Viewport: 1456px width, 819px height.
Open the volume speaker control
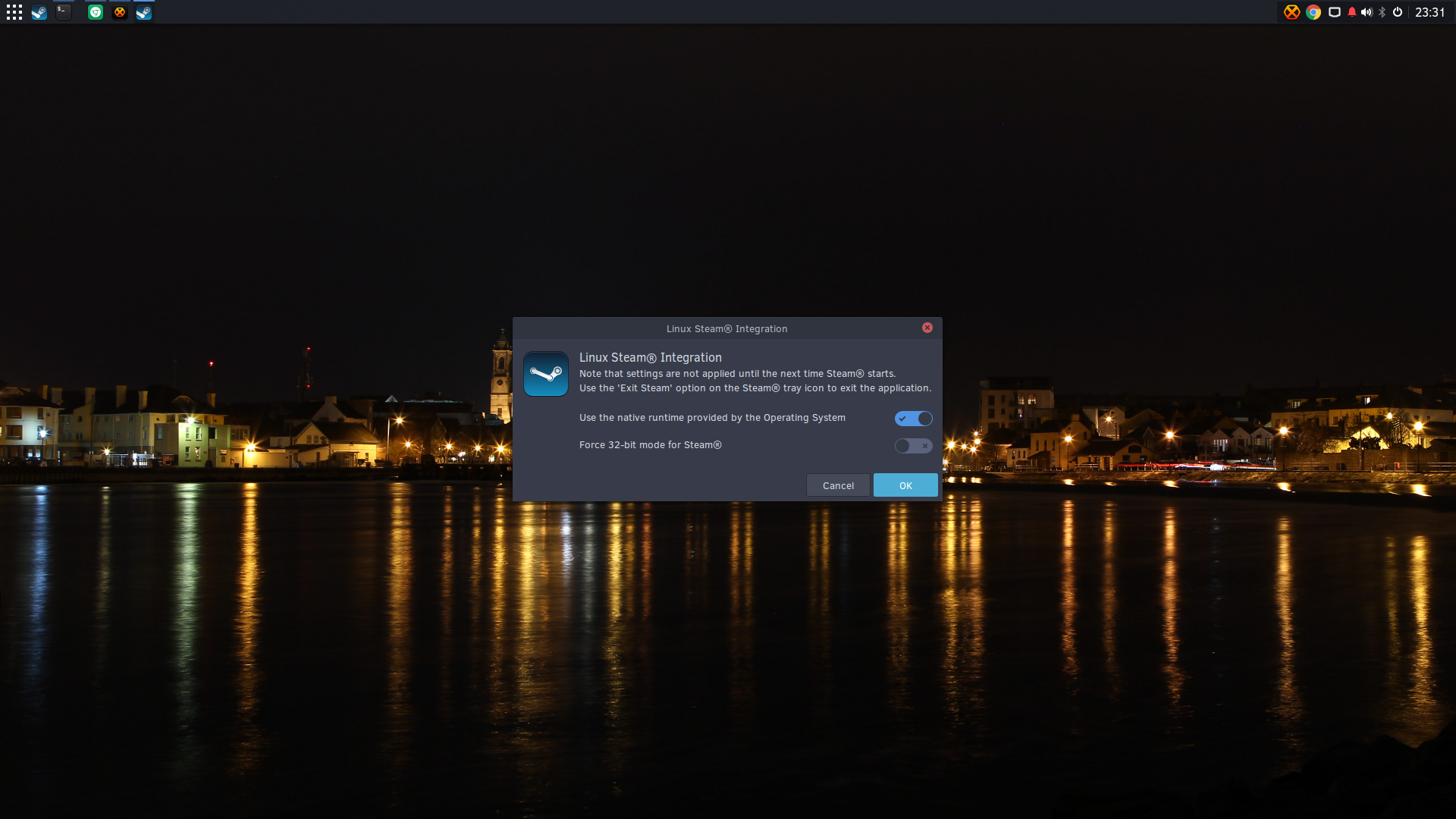pyautogui.click(x=1367, y=12)
